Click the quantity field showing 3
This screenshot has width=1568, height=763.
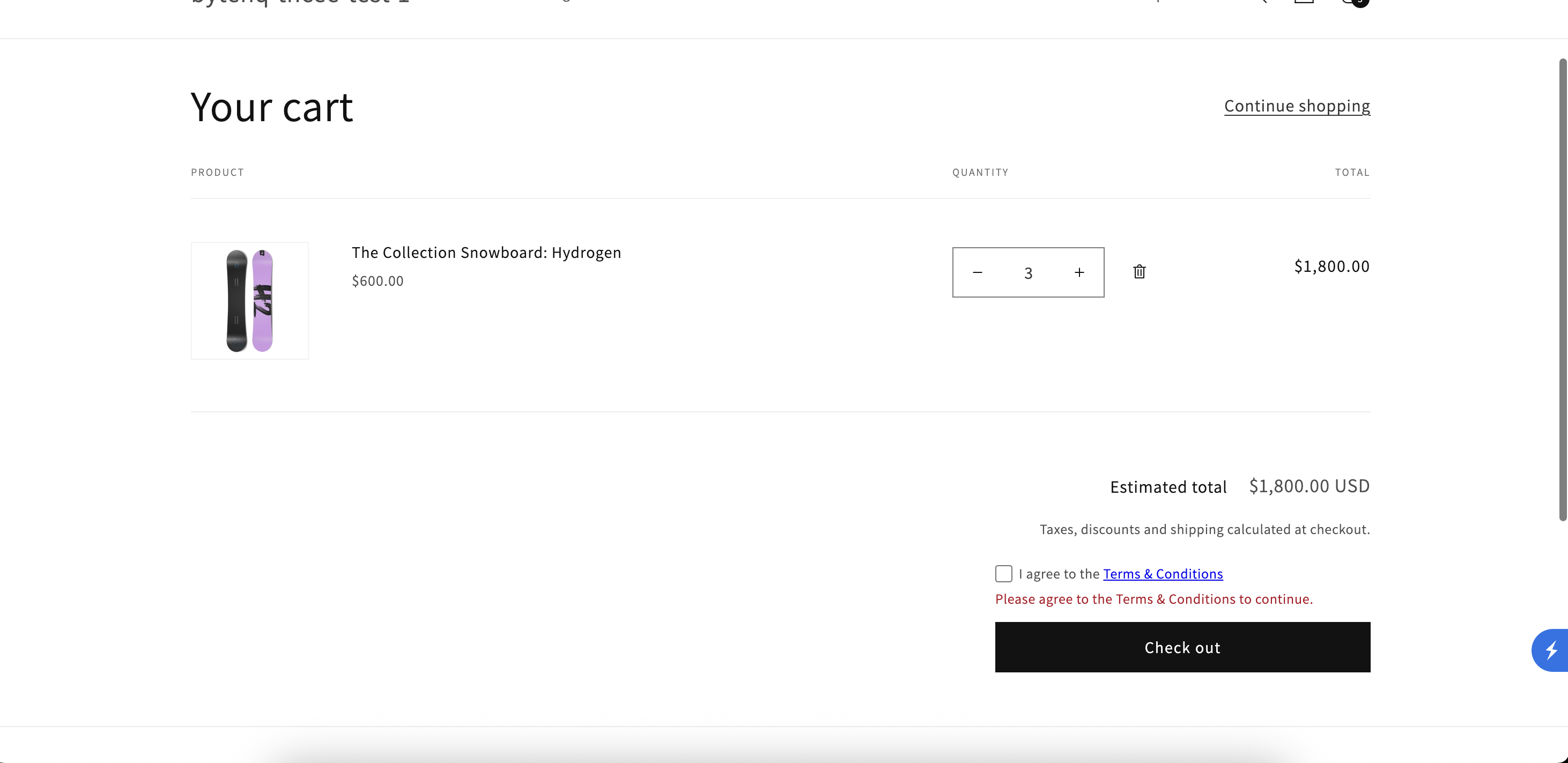(1028, 272)
